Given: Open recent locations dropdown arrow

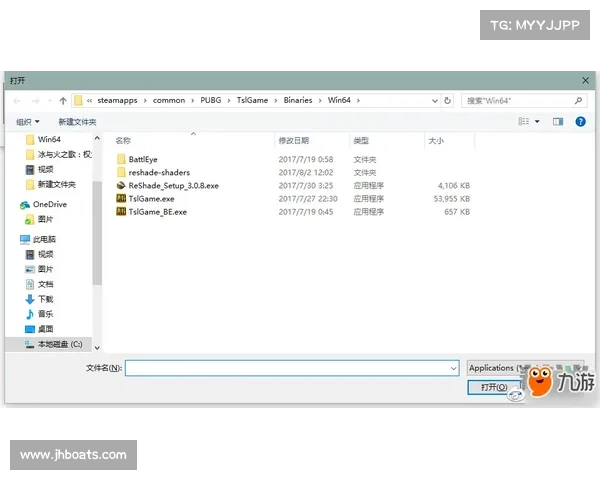Looking at the screenshot, I should [x=50, y=101].
